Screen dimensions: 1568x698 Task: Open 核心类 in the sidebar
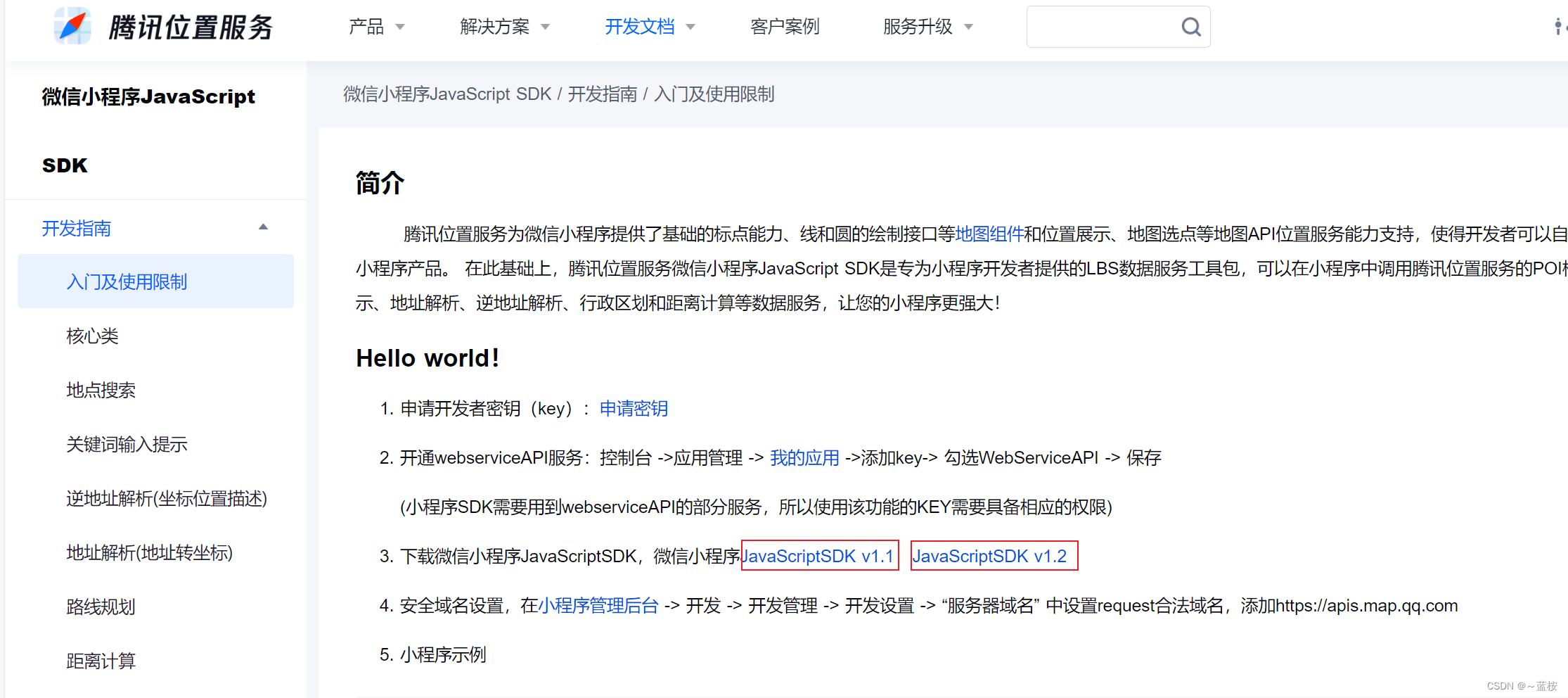point(92,336)
